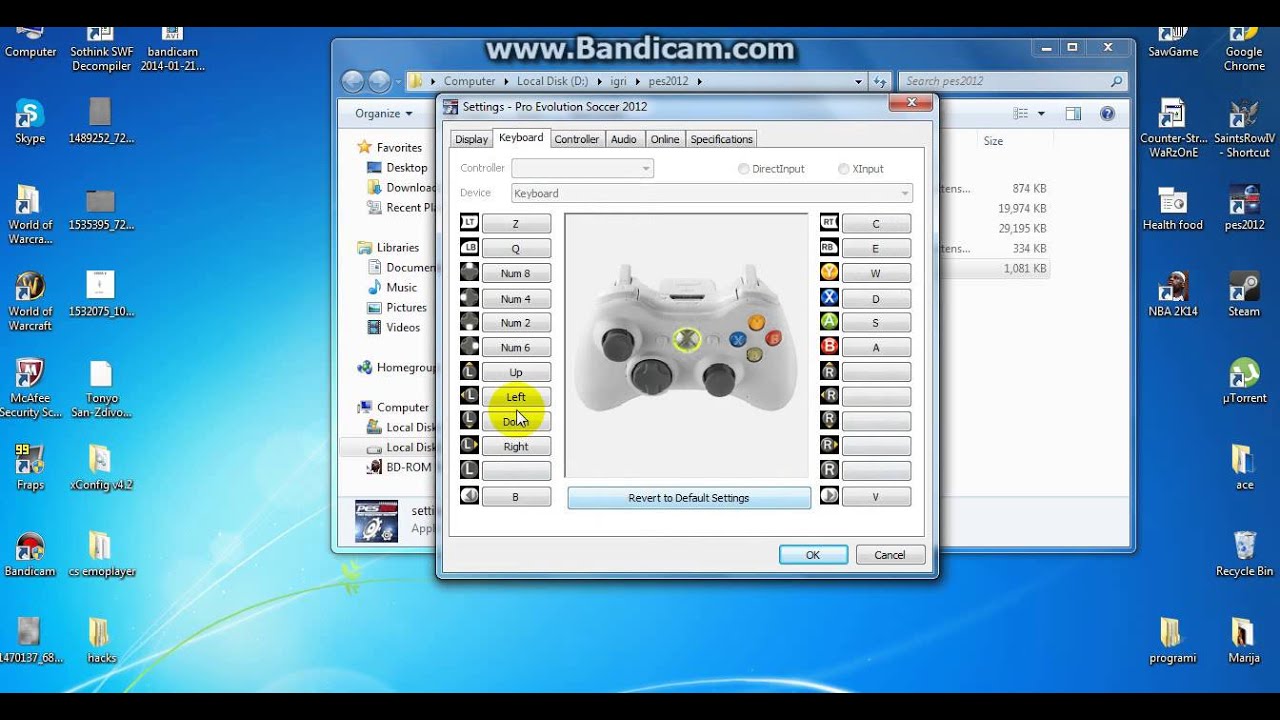
Task: Select the Keyboard tab
Action: pyautogui.click(x=521, y=138)
